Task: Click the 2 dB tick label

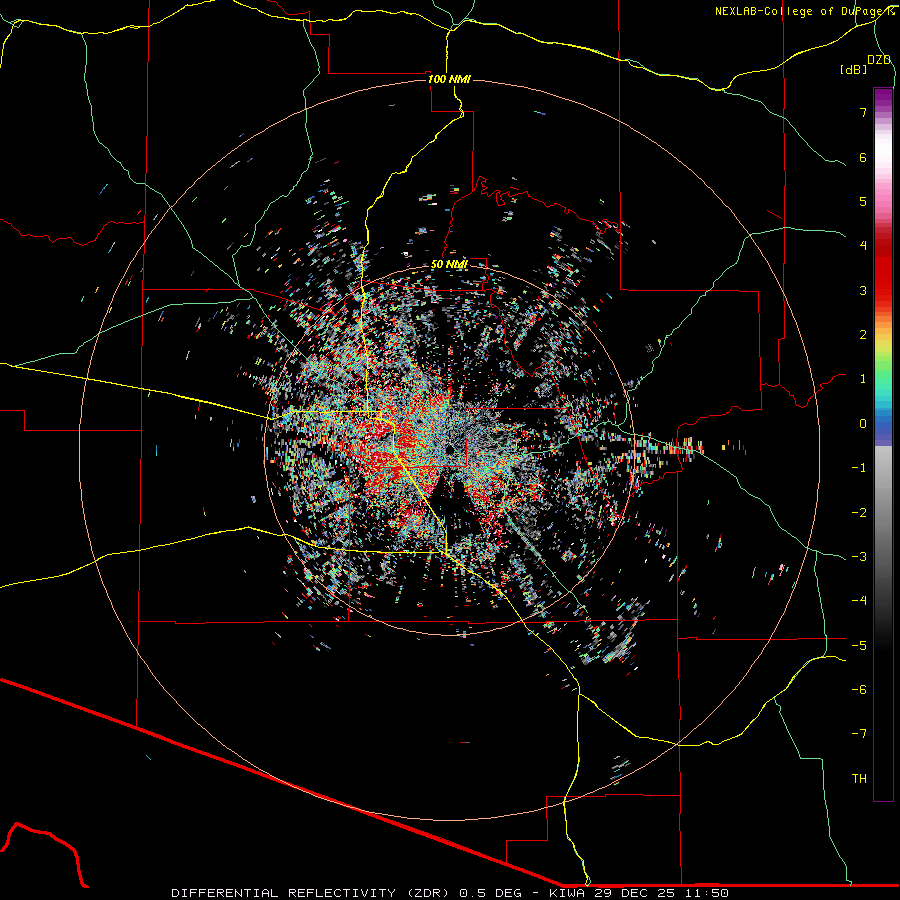Action: pyautogui.click(x=863, y=335)
